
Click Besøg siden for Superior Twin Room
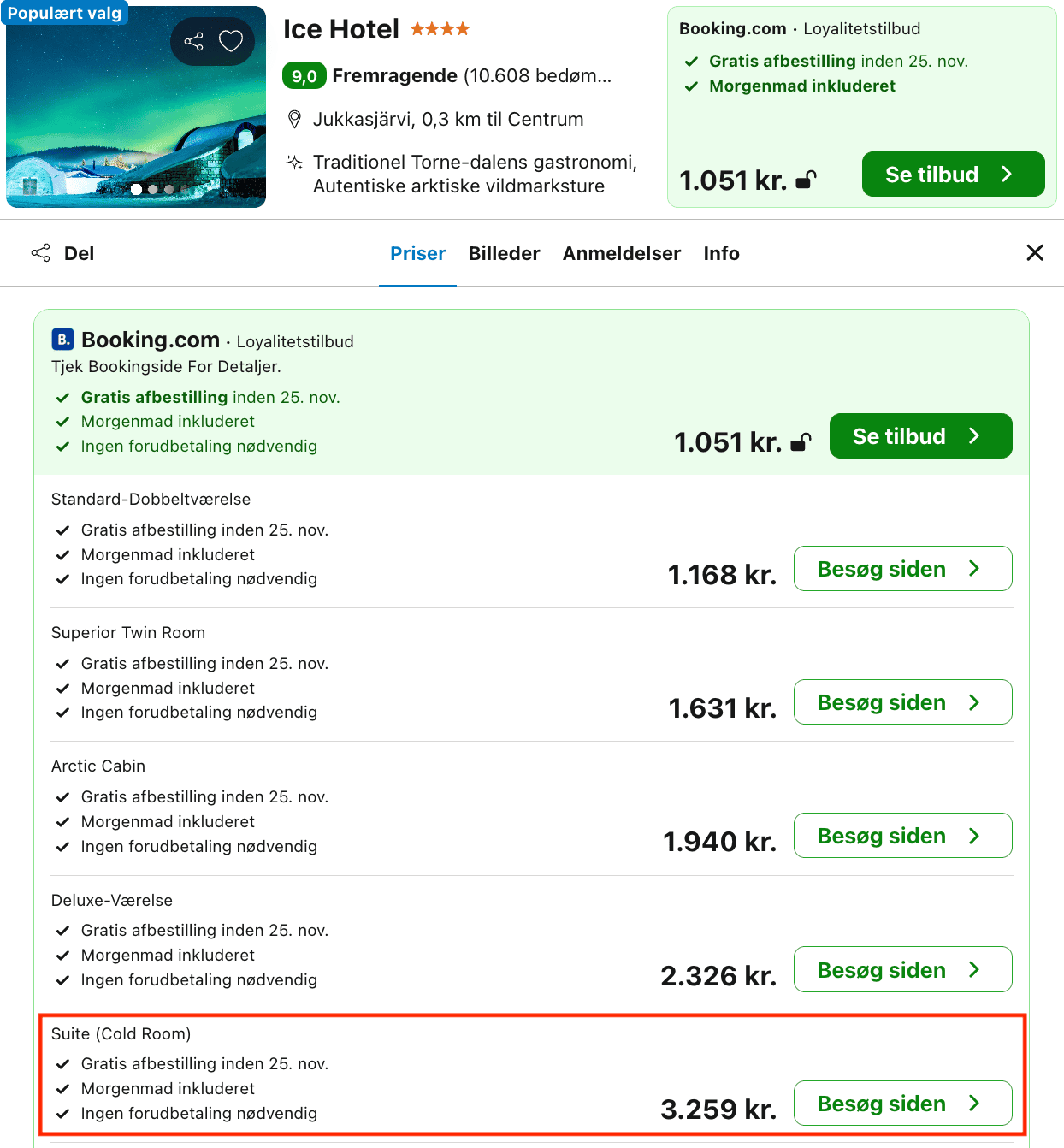tap(903, 702)
